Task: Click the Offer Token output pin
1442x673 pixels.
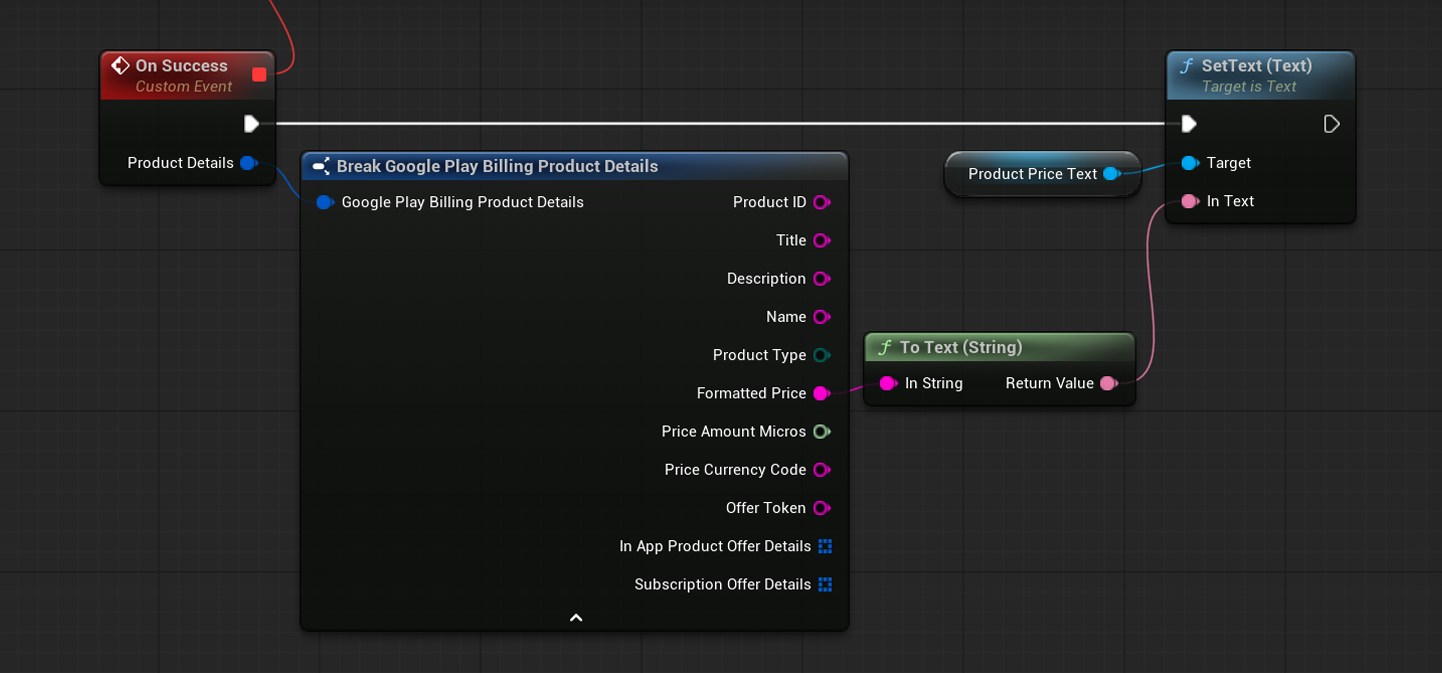Action: coord(822,508)
